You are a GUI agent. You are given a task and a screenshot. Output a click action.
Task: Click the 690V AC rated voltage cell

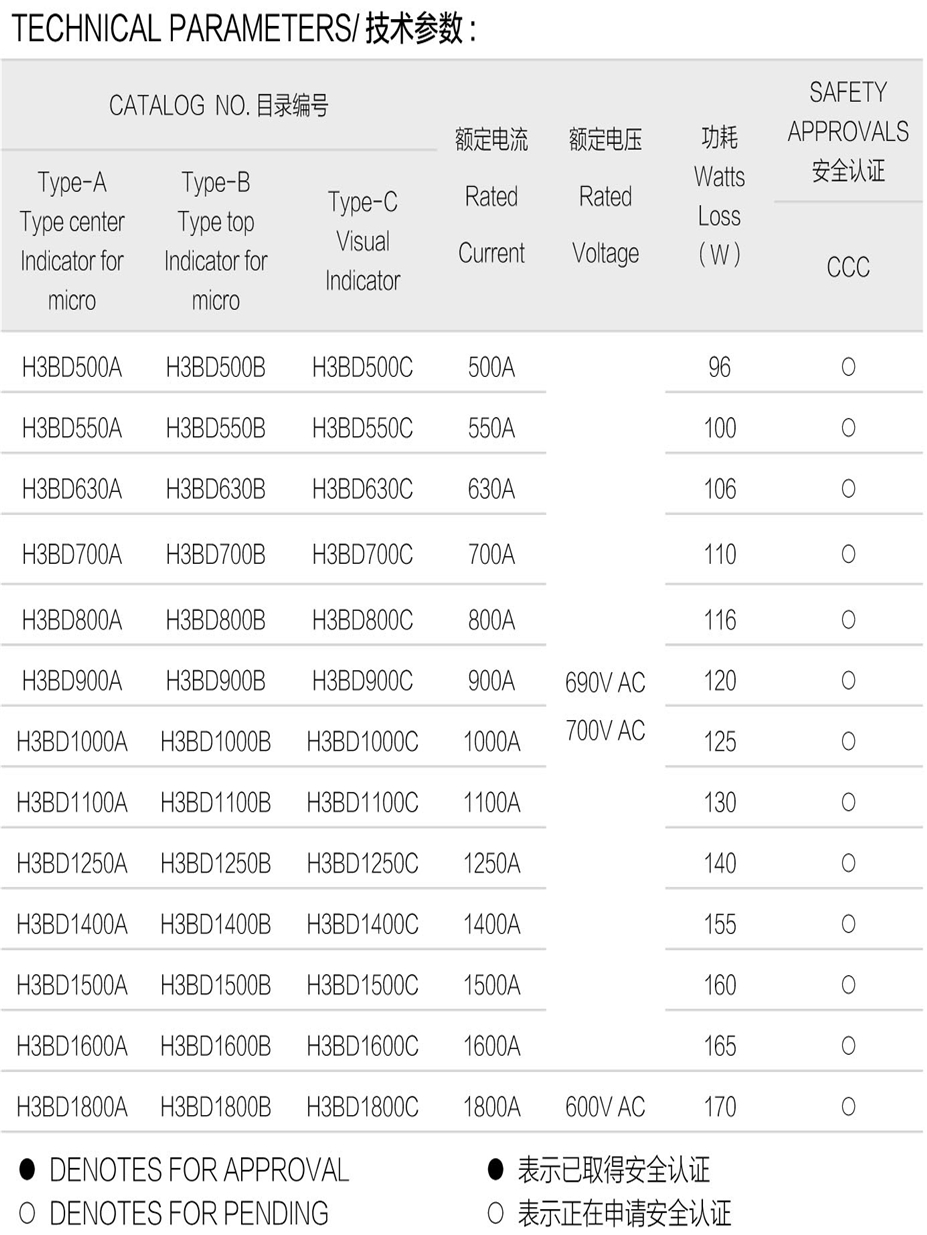[x=605, y=683]
